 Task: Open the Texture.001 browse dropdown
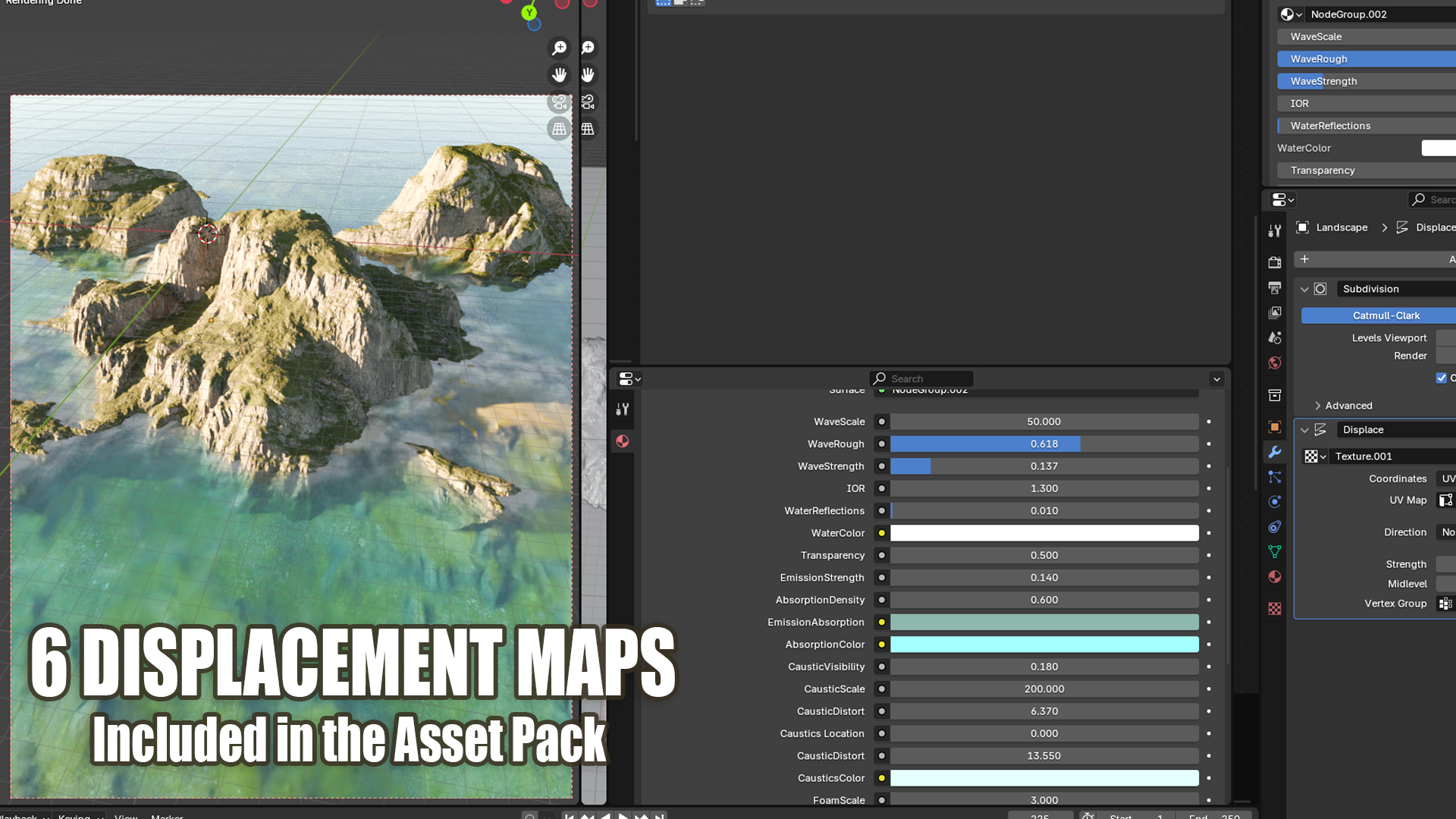pyautogui.click(x=1314, y=456)
